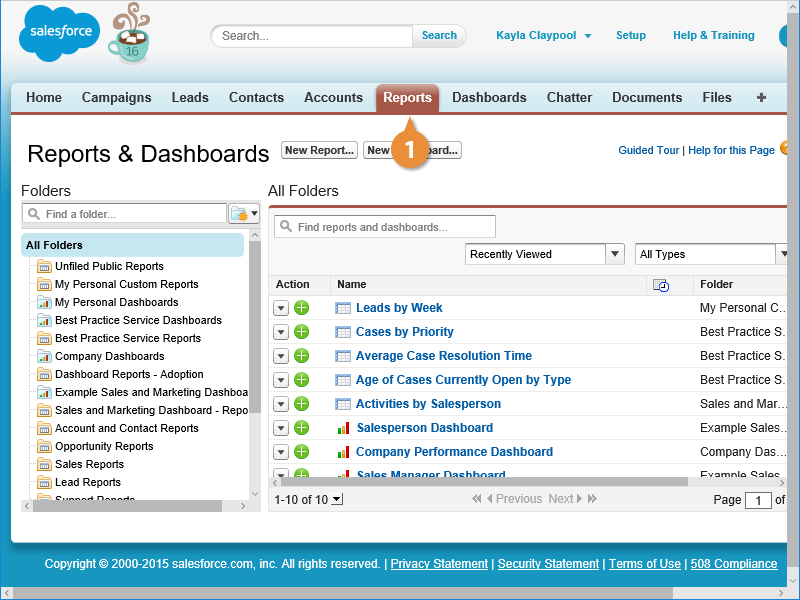Click report icon beside Leads by Week
This screenshot has width=800, height=600.
pyautogui.click(x=343, y=308)
